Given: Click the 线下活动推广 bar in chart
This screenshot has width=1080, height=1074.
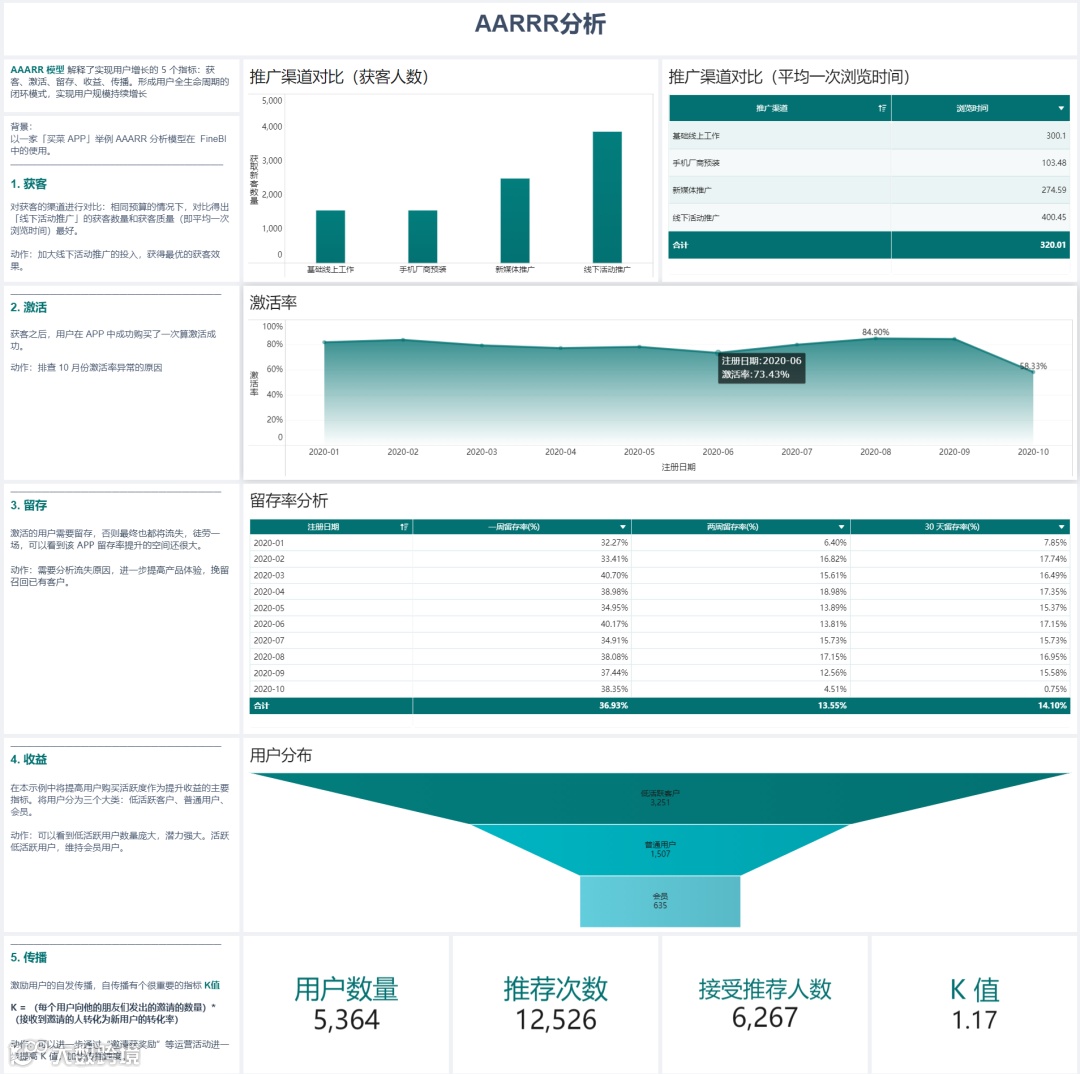Looking at the screenshot, I should [607, 197].
